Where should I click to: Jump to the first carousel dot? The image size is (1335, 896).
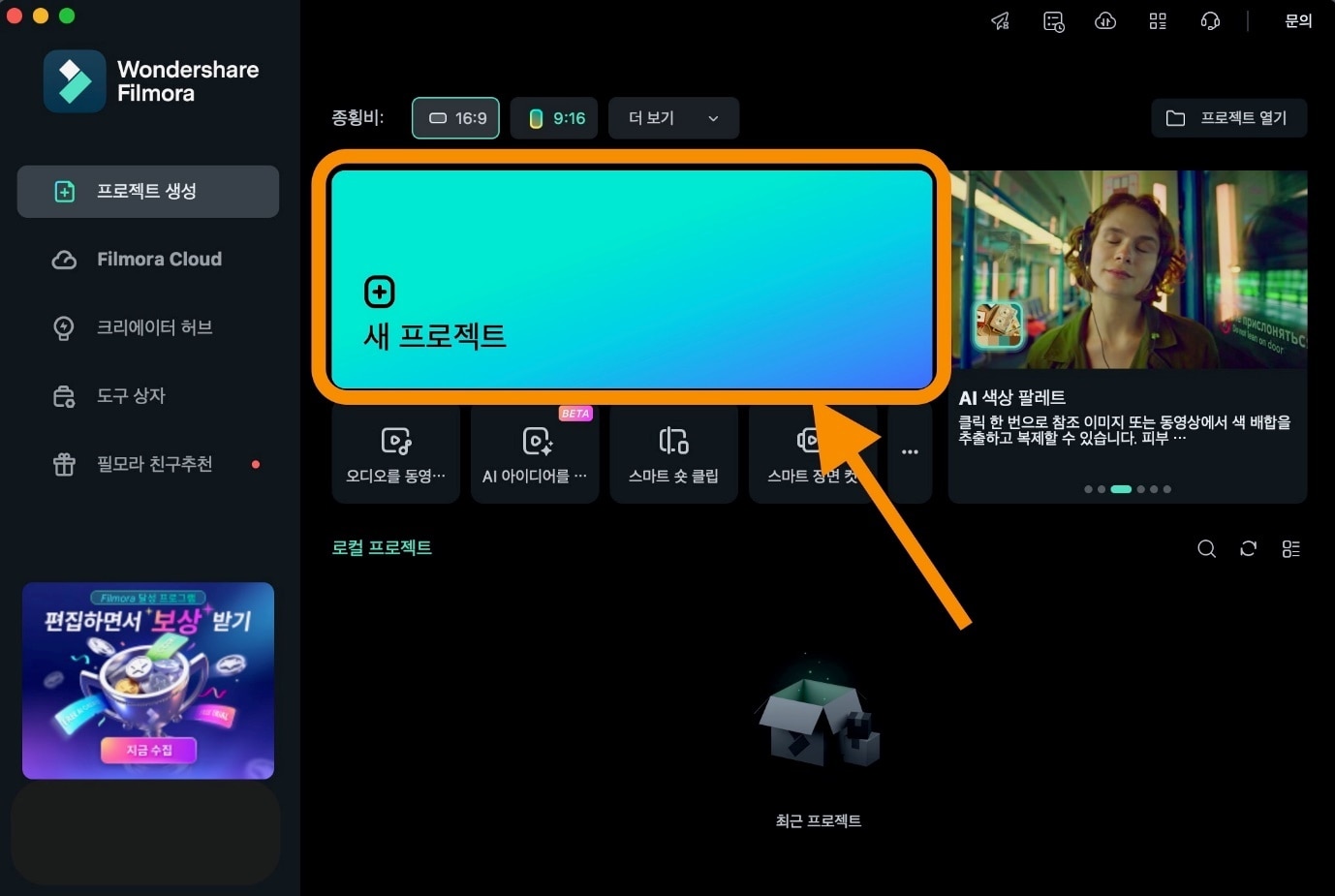pos(1088,489)
